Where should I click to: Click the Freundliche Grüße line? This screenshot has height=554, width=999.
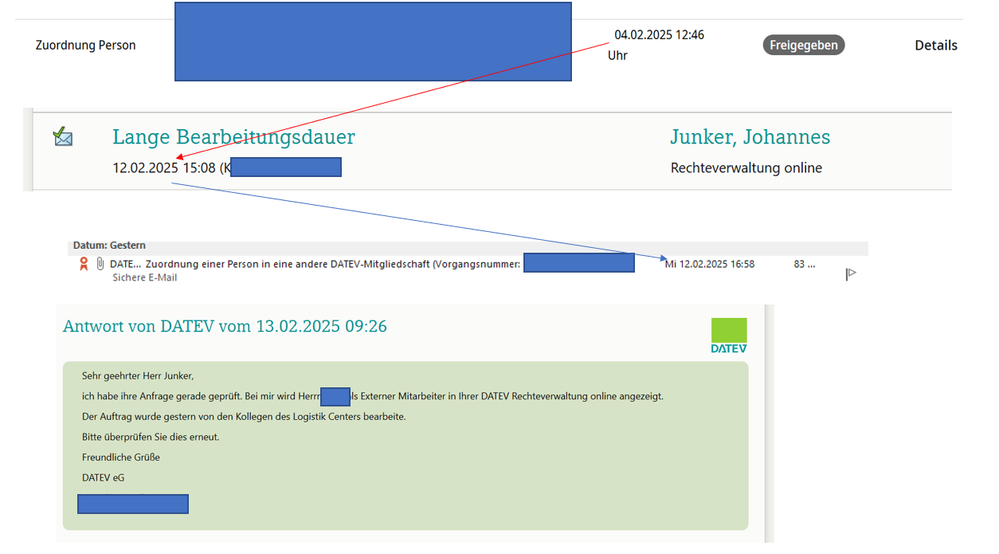(x=121, y=457)
